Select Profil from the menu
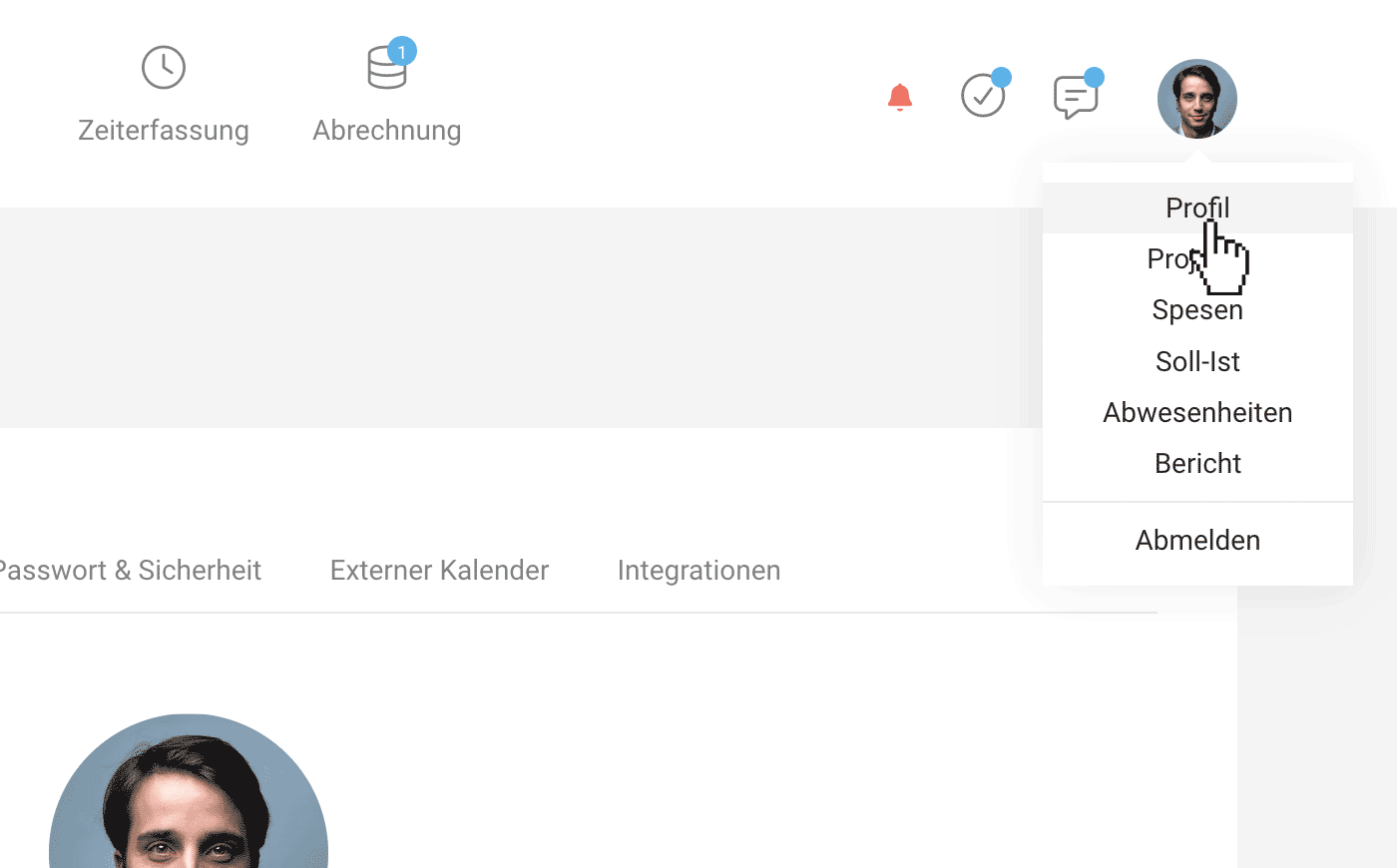The height and width of the screenshot is (868, 1397). pos(1196,208)
